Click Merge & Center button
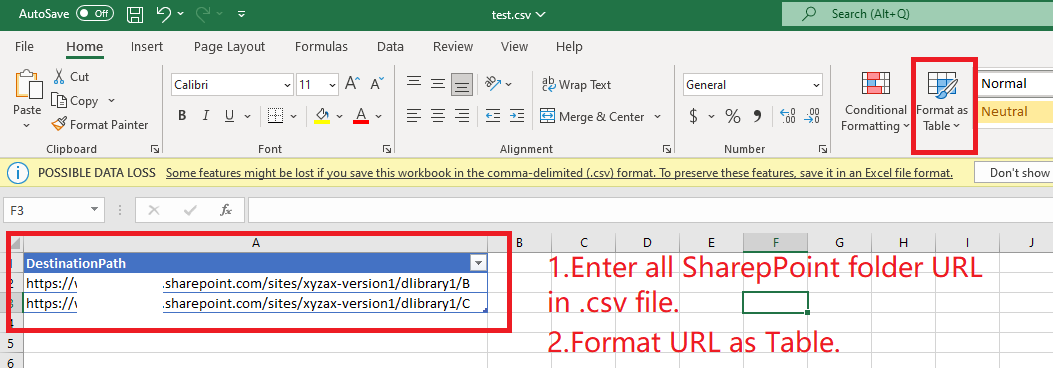The height and width of the screenshot is (368, 1053). coord(592,116)
